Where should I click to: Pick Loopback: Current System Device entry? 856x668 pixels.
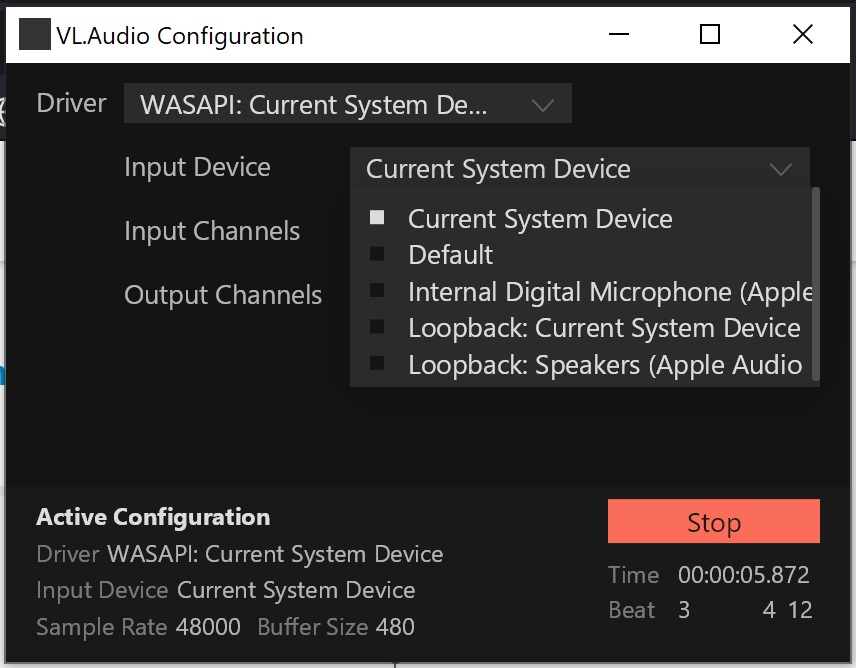point(604,328)
